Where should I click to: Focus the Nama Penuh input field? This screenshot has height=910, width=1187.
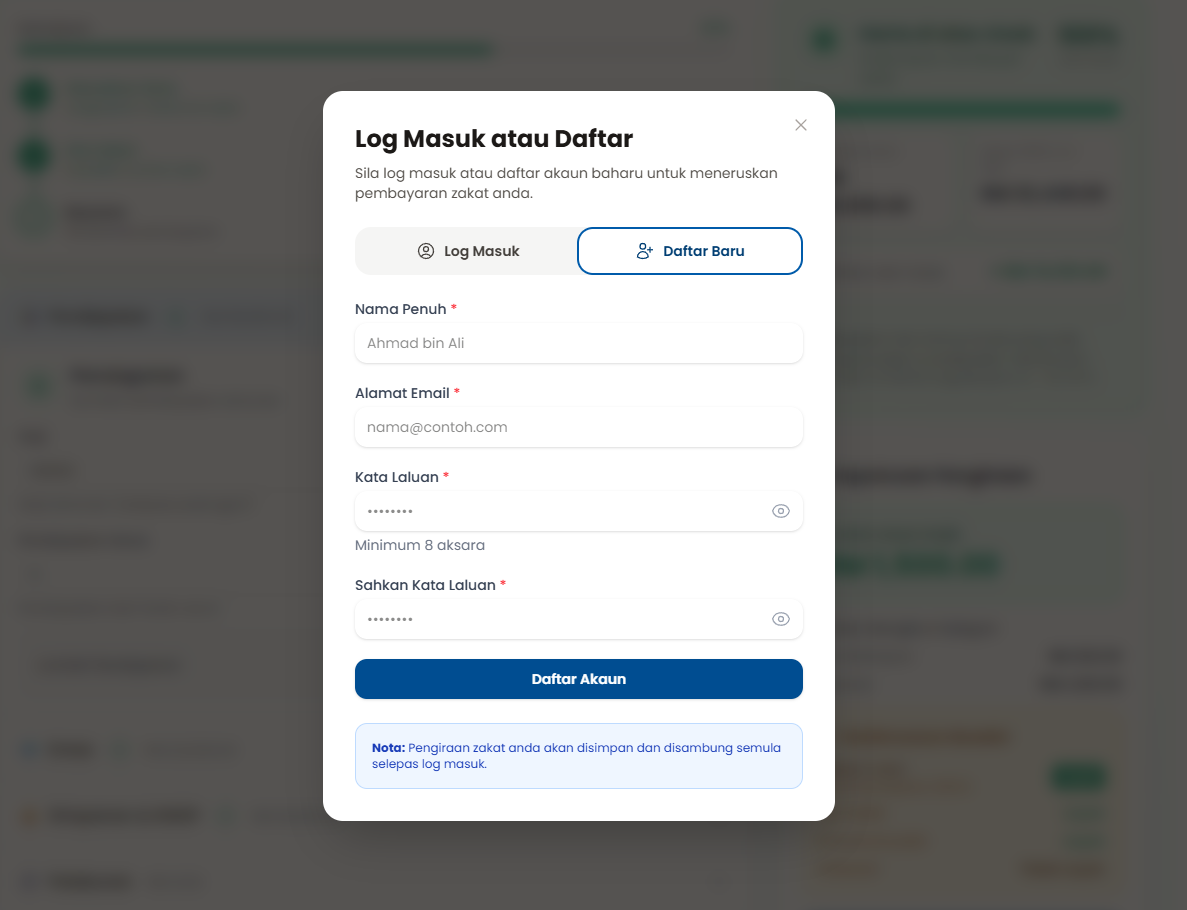point(578,343)
